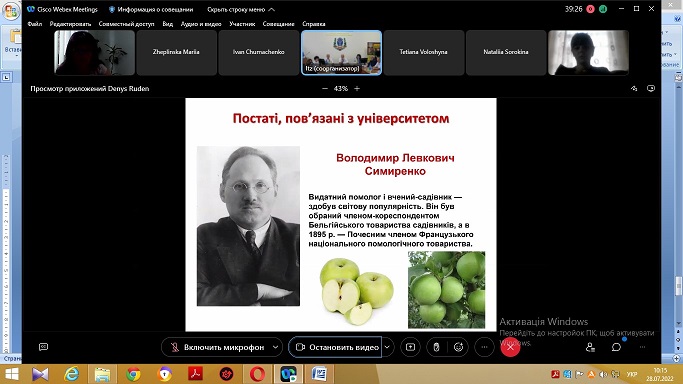Image resolution: width=683 pixels, height=384 pixels.
Task: Open the yellow-and-purple browser icon between Chrome and Acrobat
Action: (165, 374)
